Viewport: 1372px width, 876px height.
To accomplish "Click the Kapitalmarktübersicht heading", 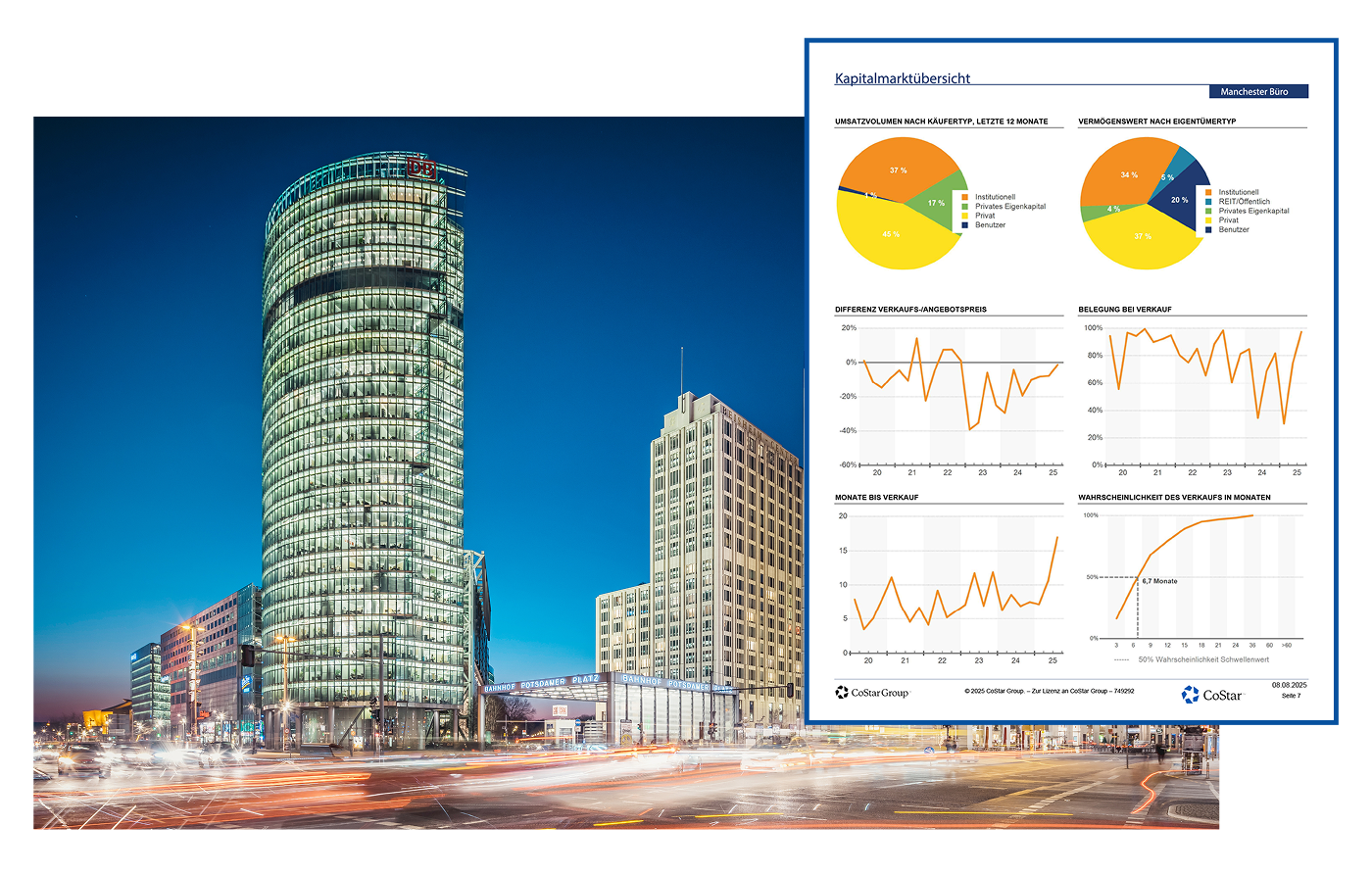I will tap(902, 78).
